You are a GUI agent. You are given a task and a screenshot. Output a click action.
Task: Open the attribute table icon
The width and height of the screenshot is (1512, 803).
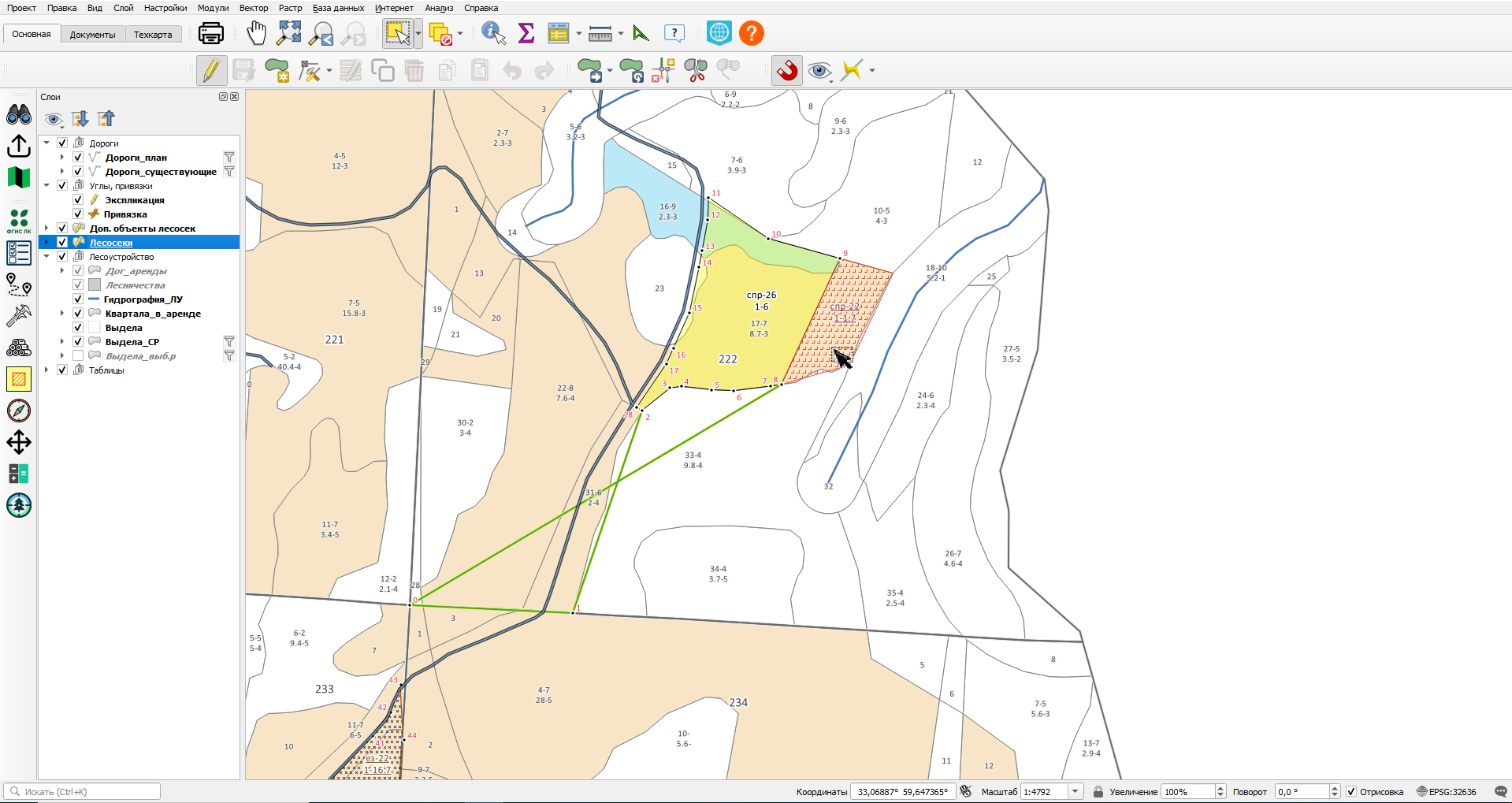[x=559, y=33]
